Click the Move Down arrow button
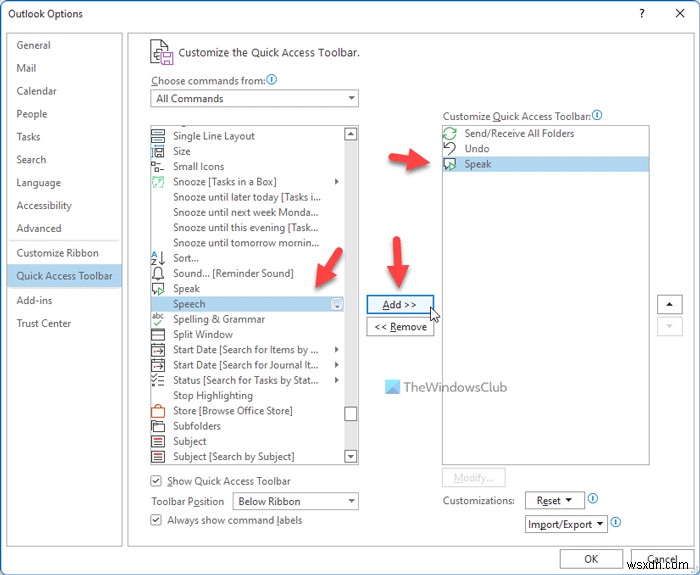The width and height of the screenshot is (700, 575). pos(670,326)
